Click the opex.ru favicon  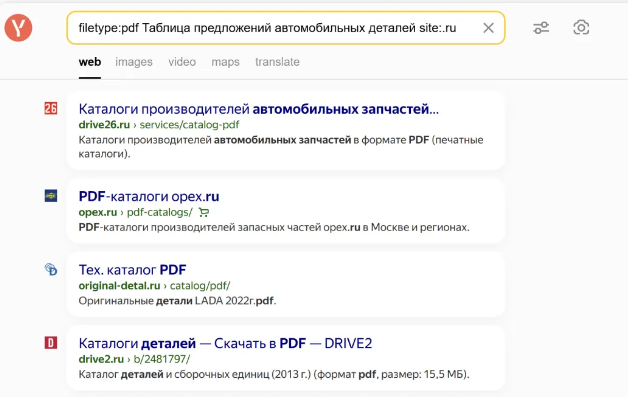tap(51, 195)
